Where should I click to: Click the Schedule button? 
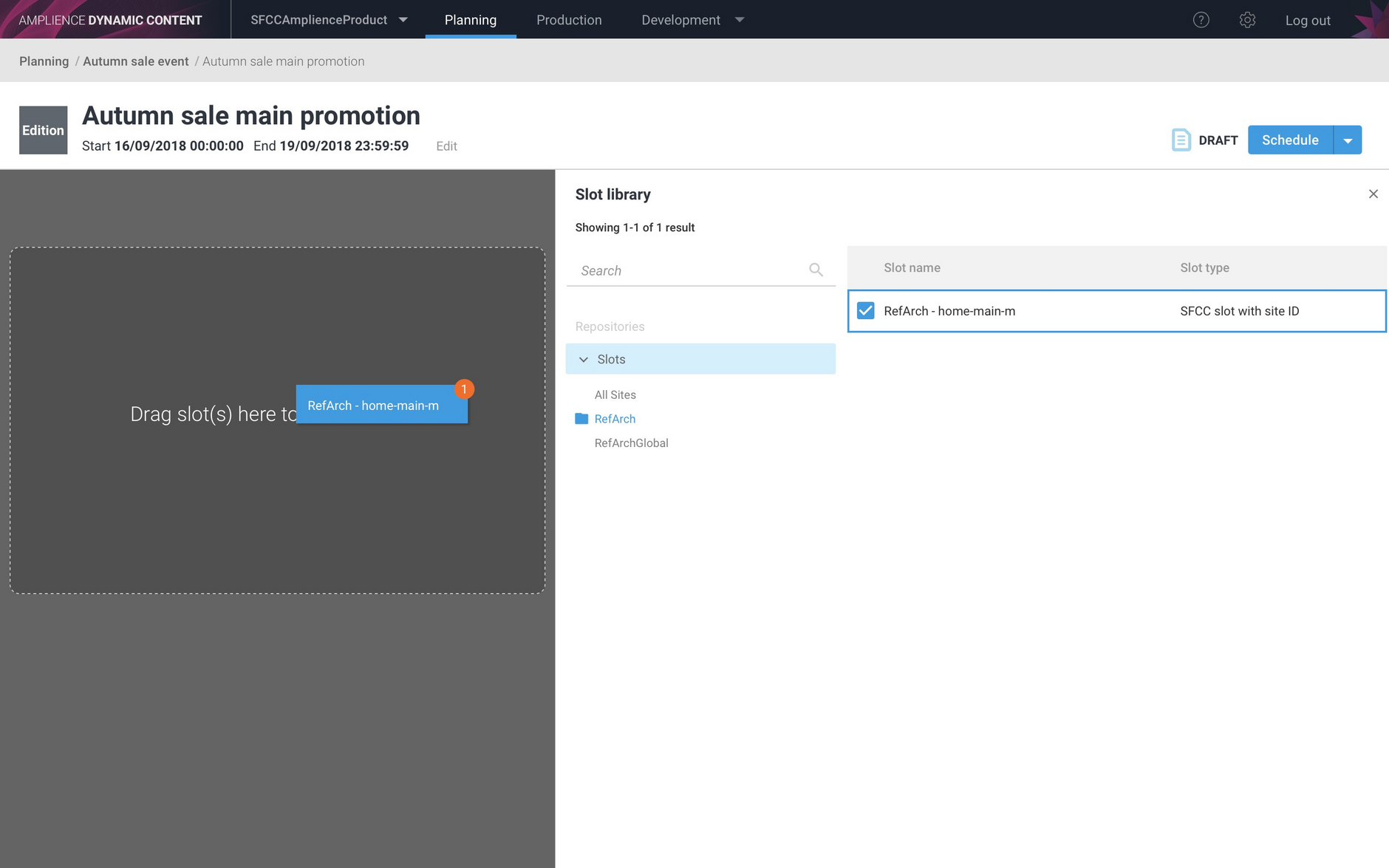[1290, 140]
